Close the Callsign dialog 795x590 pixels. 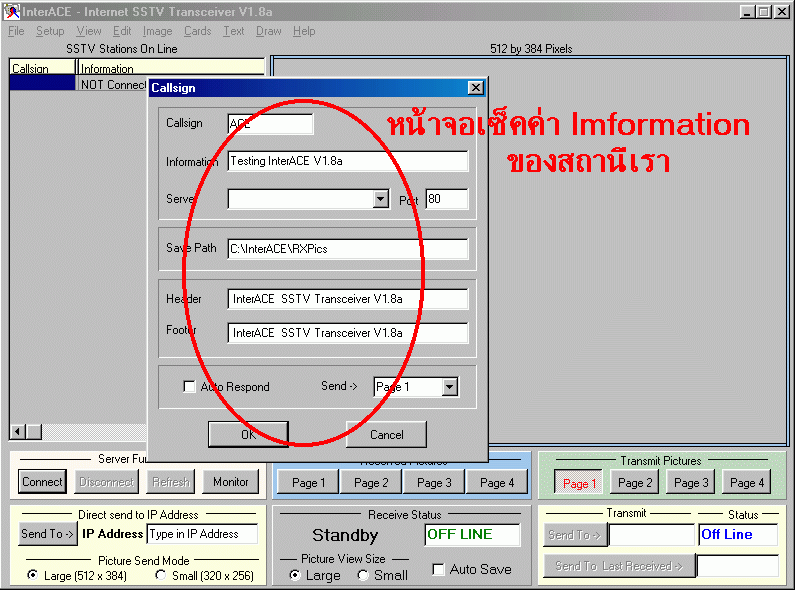[x=476, y=88]
